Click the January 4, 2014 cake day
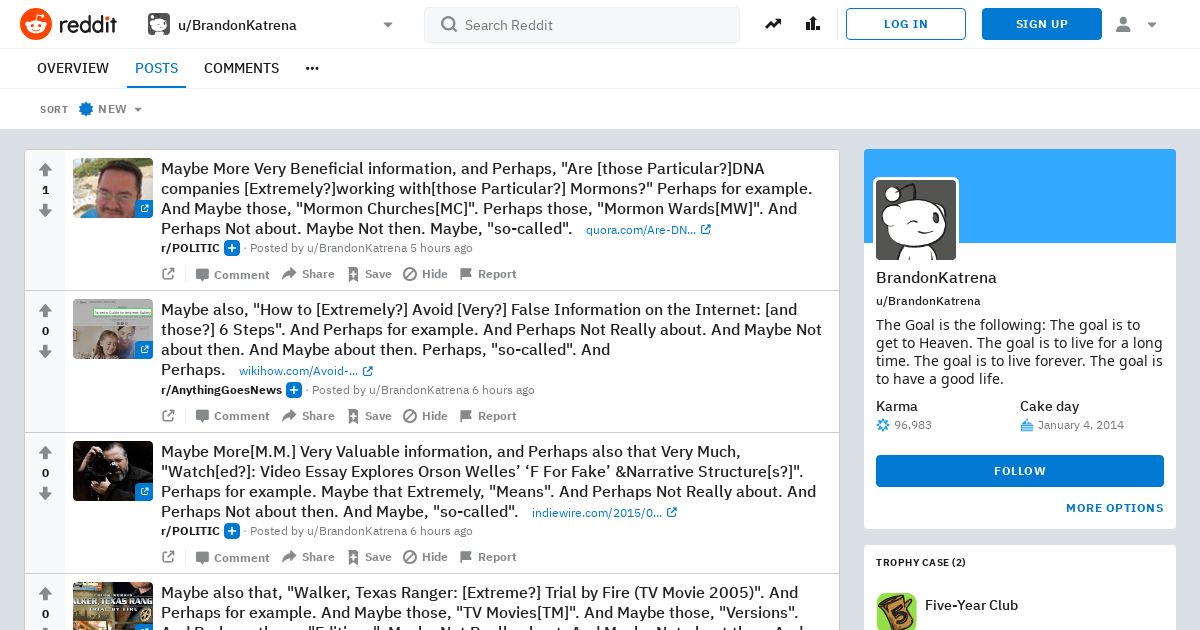The image size is (1200, 630). point(1081,425)
